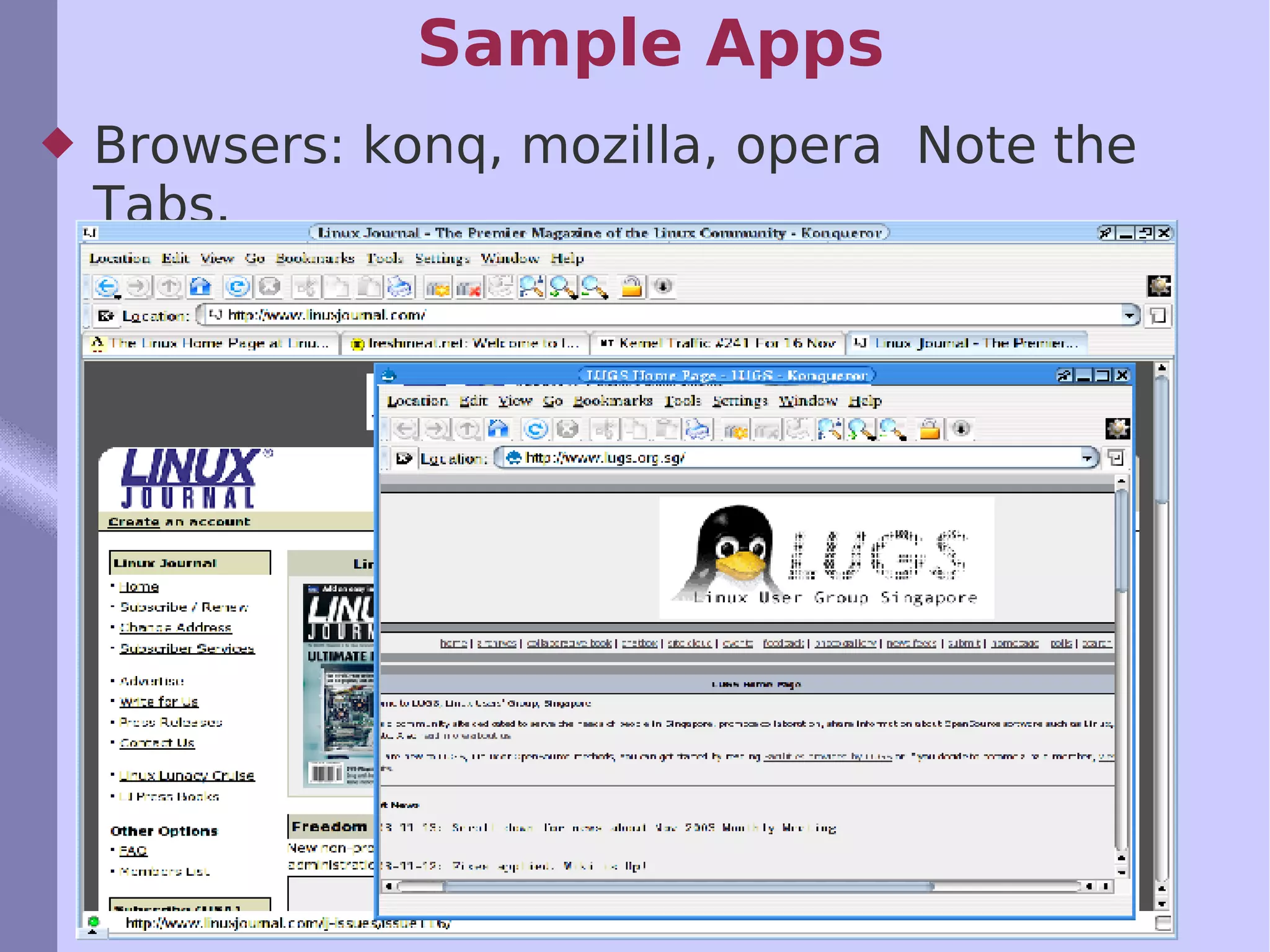Open Linux Lunacy Cruise link
This screenshot has height=952, width=1270.
point(187,775)
